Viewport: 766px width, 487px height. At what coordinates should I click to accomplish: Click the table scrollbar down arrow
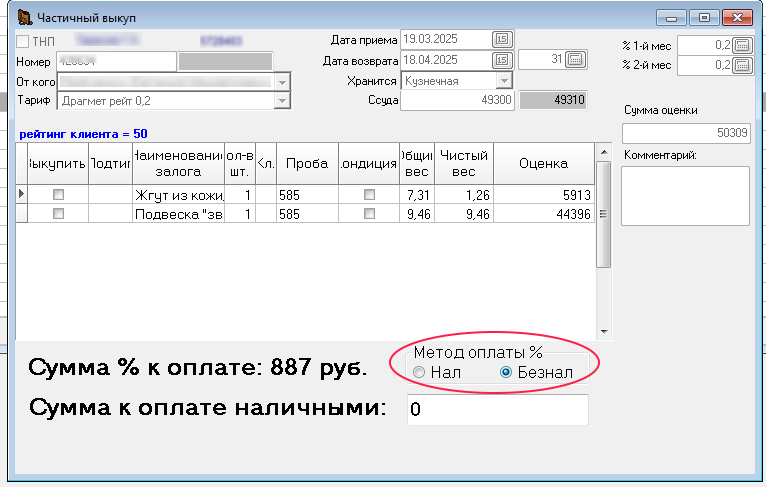pos(604,332)
